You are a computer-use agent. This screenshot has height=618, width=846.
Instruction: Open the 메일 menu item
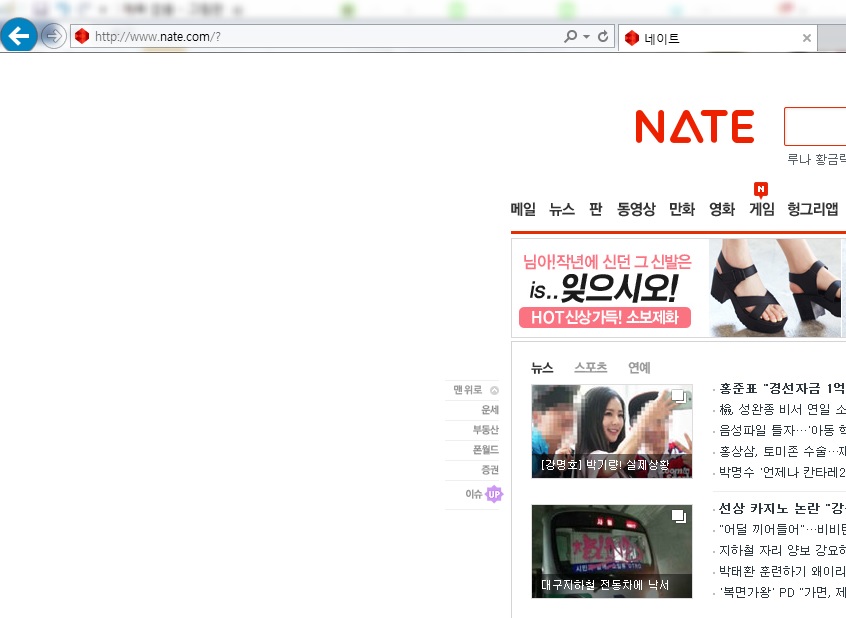click(523, 209)
